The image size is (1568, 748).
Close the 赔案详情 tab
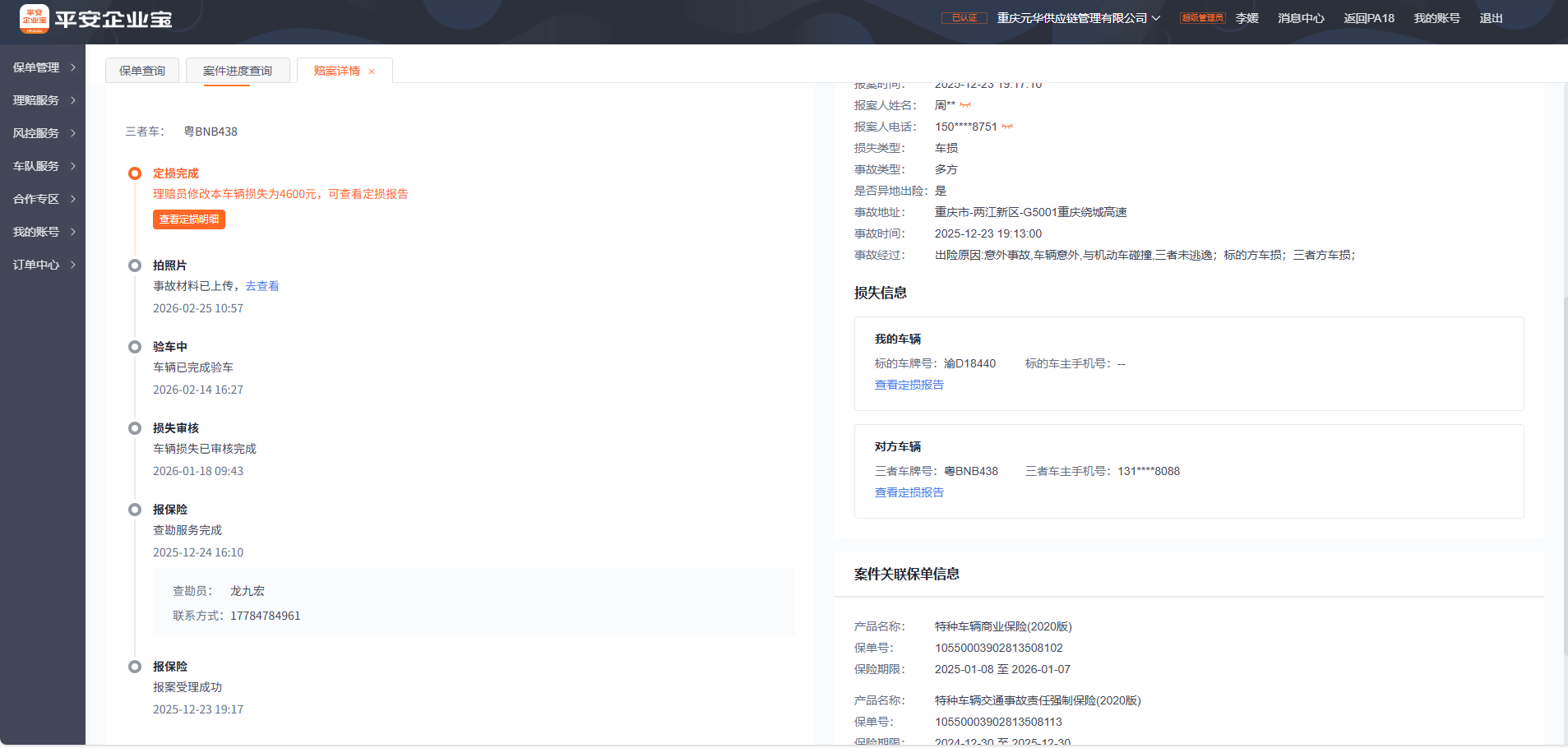coord(372,72)
